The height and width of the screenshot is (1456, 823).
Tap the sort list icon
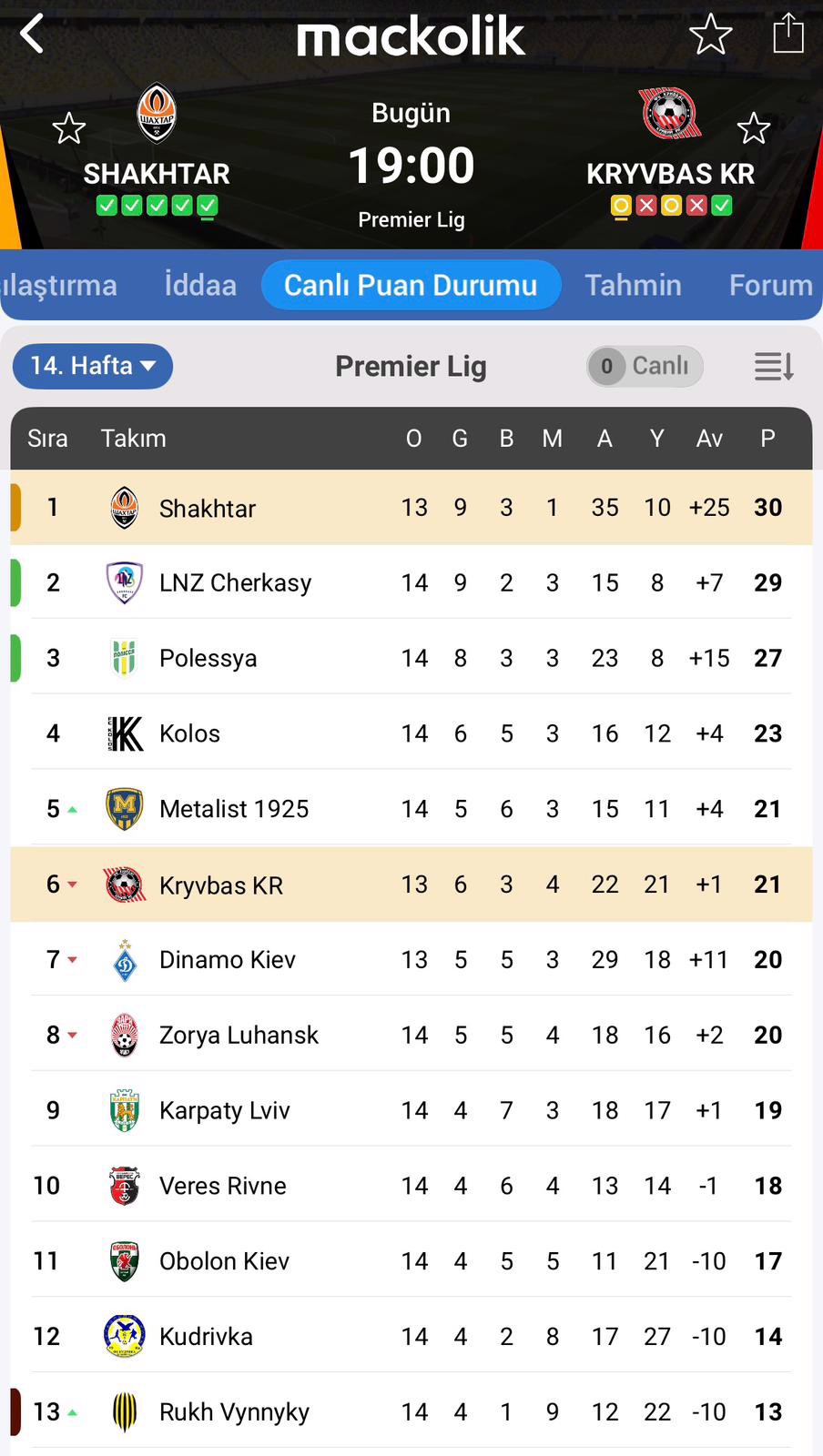tap(774, 366)
